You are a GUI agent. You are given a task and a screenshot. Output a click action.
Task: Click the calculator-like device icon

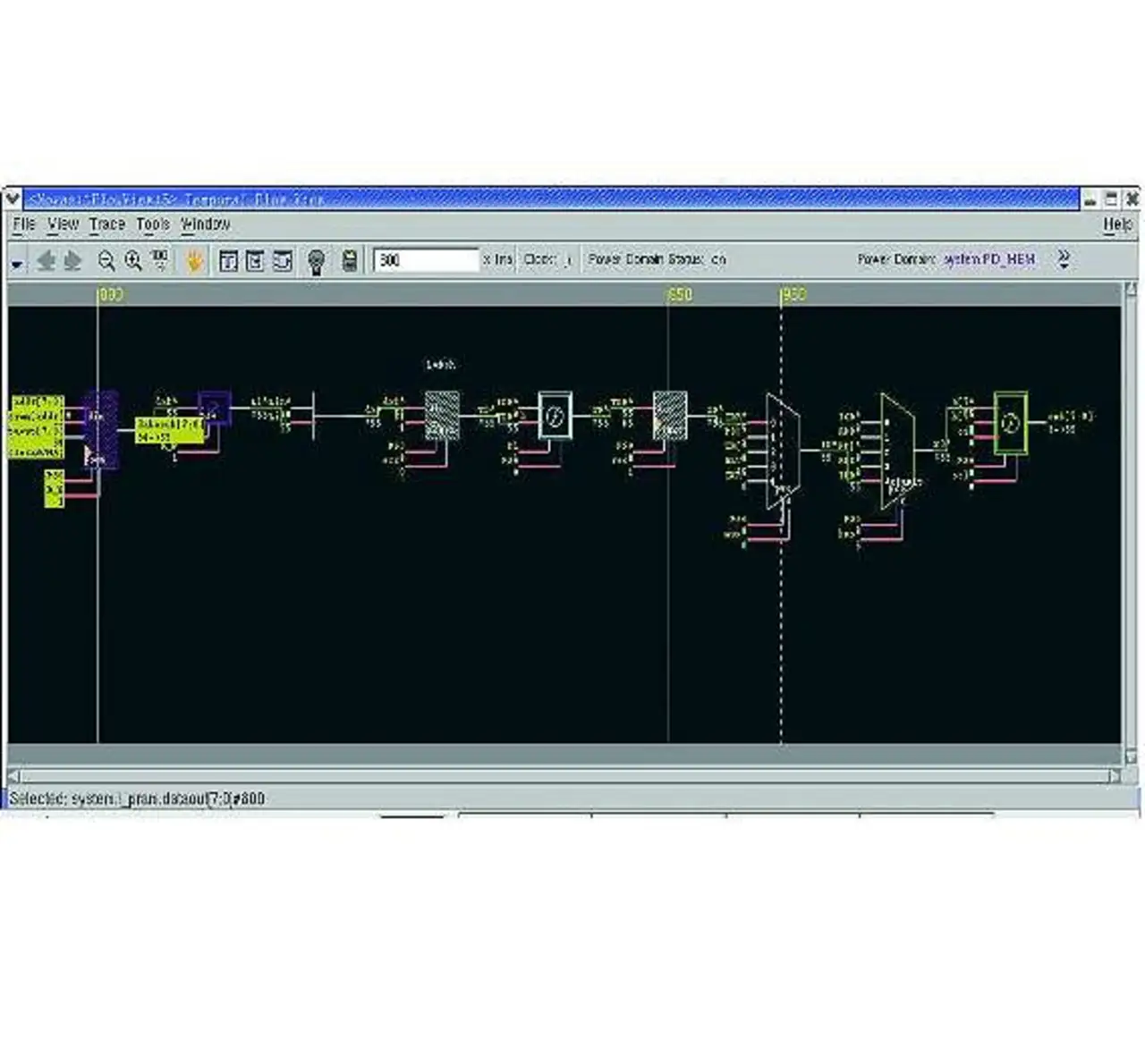[x=350, y=260]
